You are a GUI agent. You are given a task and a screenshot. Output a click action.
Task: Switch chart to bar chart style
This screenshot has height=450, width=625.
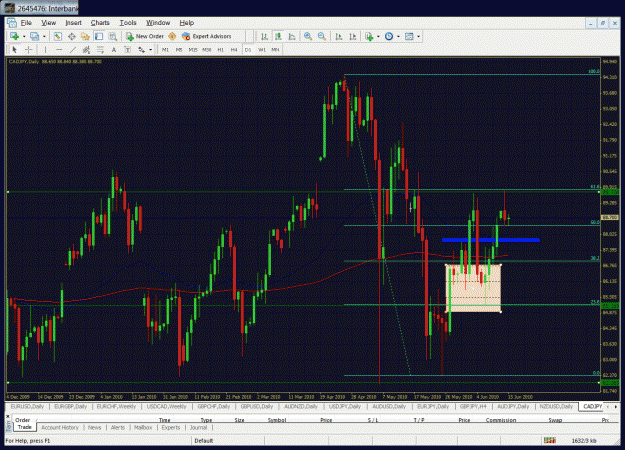[264, 36]
